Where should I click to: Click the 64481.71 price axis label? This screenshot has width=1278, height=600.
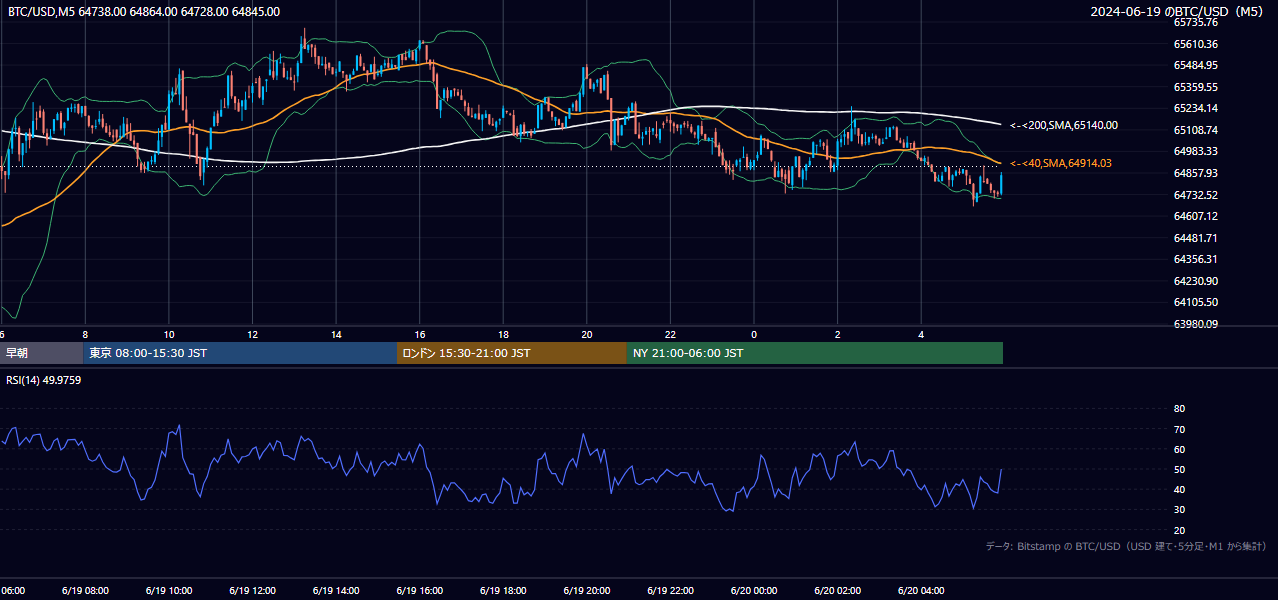pos(1195,238)
